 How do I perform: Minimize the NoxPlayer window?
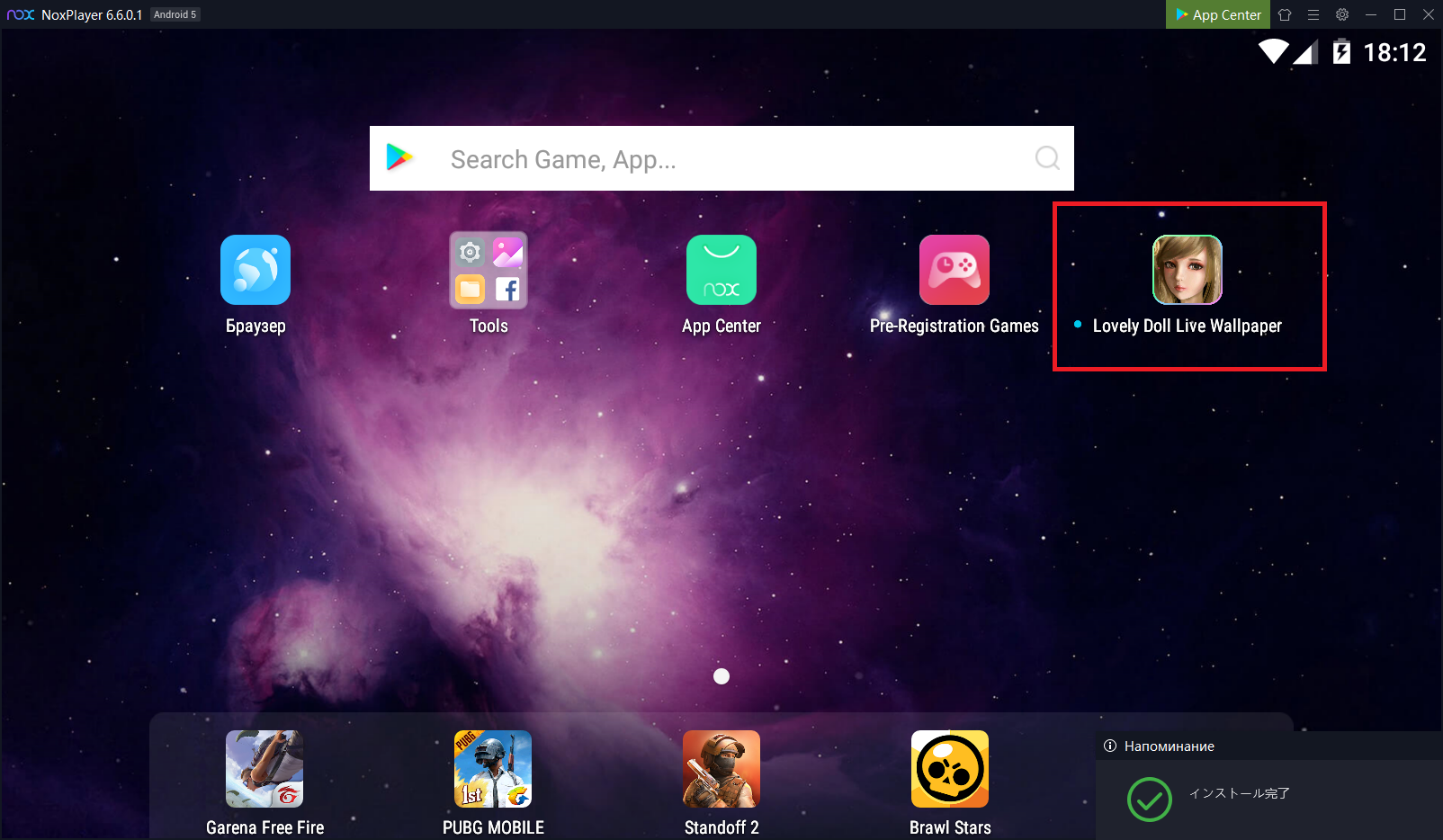[x=1371, y=14]
